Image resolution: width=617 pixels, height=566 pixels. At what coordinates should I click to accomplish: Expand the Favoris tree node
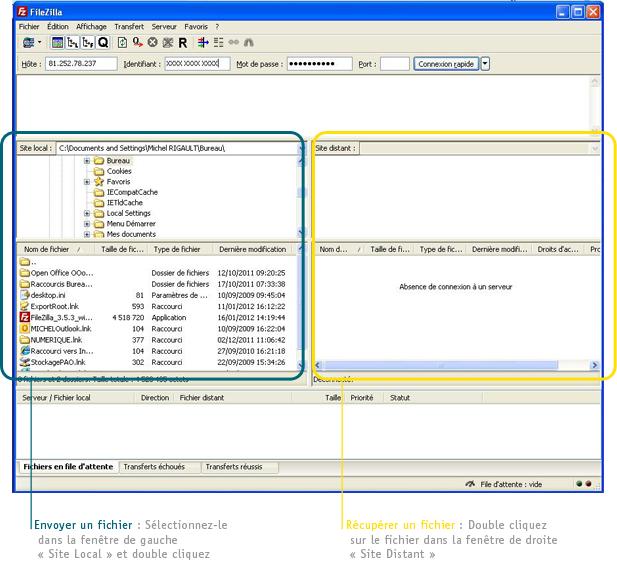click(87, 182)
